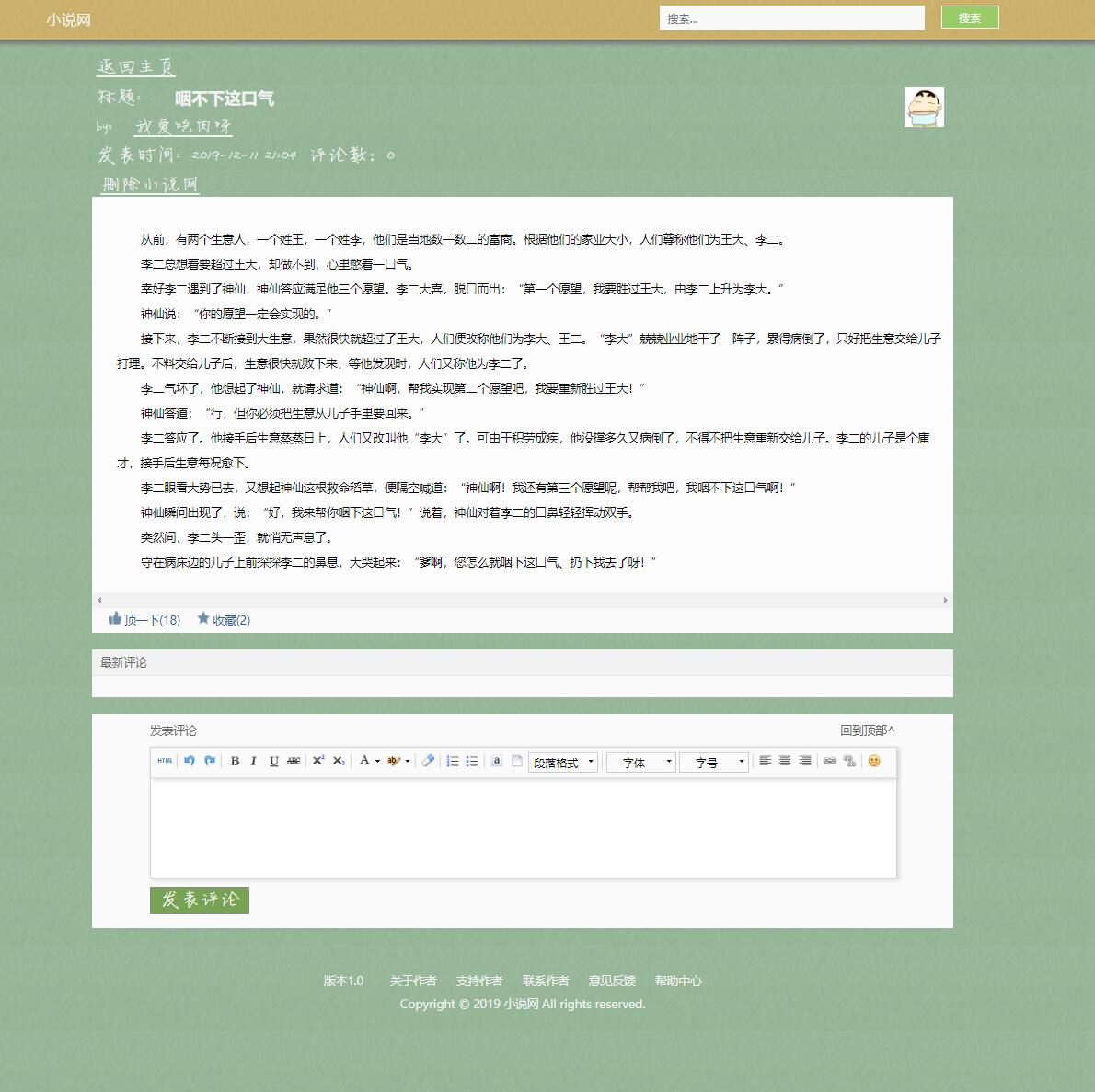Toggle italic formatting

(x=252, y=761)
